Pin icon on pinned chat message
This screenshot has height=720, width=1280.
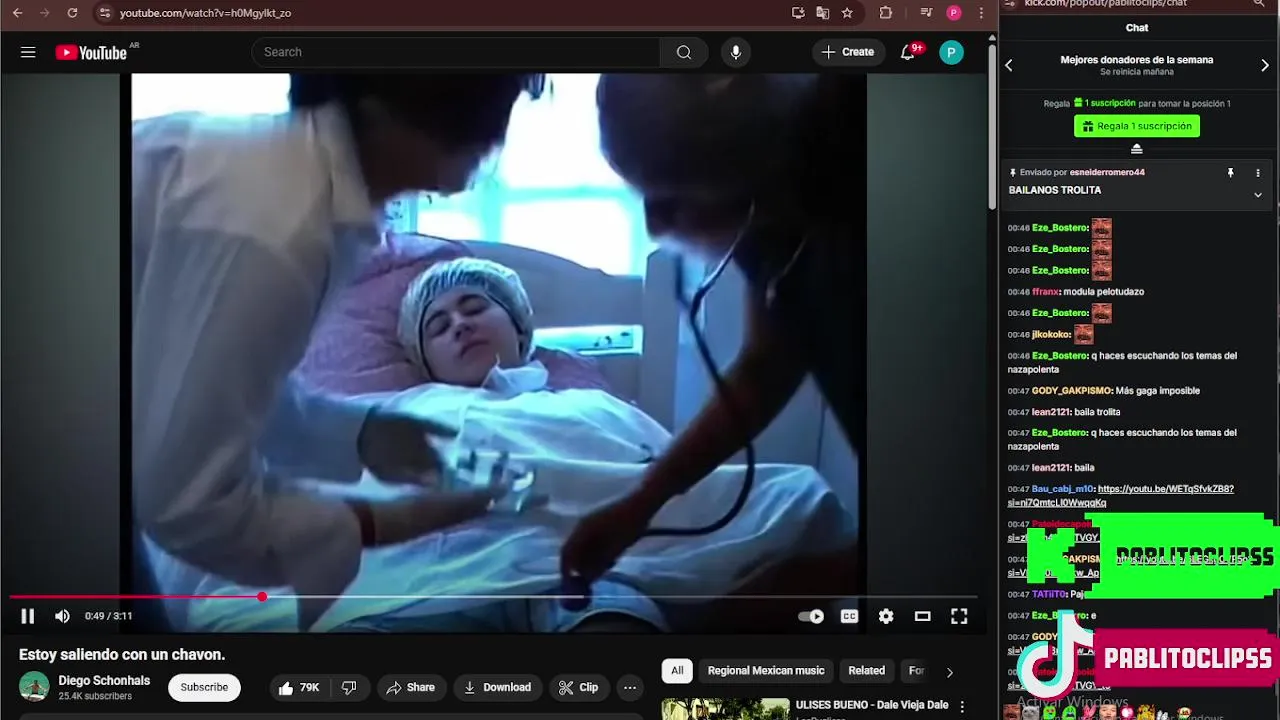point(1231,173)
